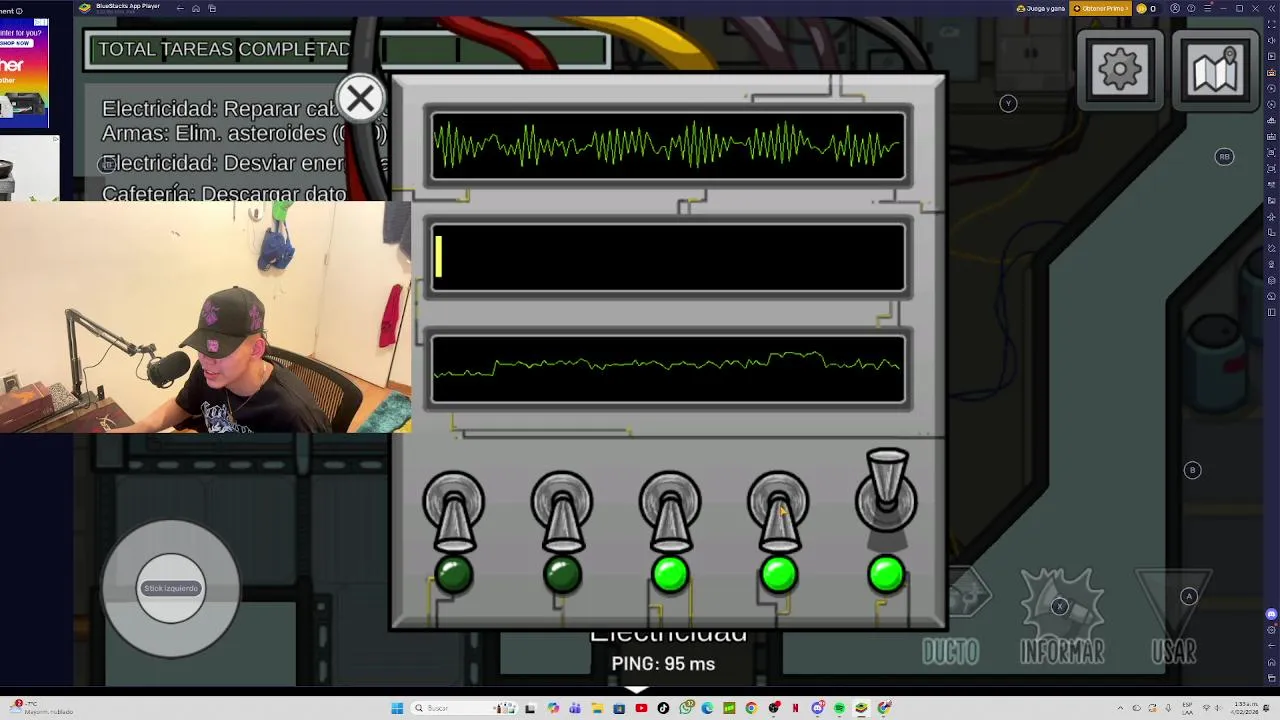This screenshot has height=720, width=1280.
Task: Open Microsoft Teams from the taskbar
Action: [575, 708]
